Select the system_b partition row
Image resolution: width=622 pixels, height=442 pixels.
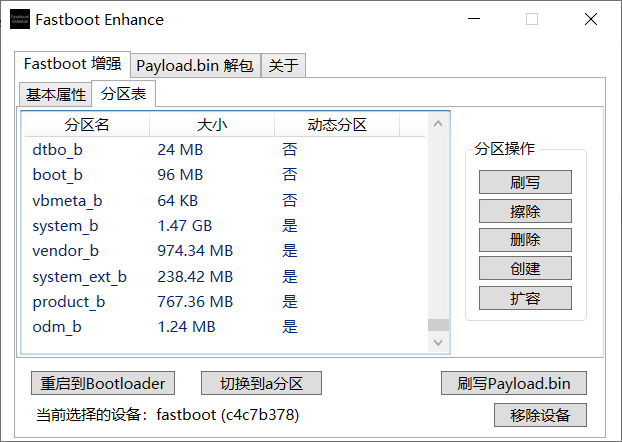tap(225, 226)
